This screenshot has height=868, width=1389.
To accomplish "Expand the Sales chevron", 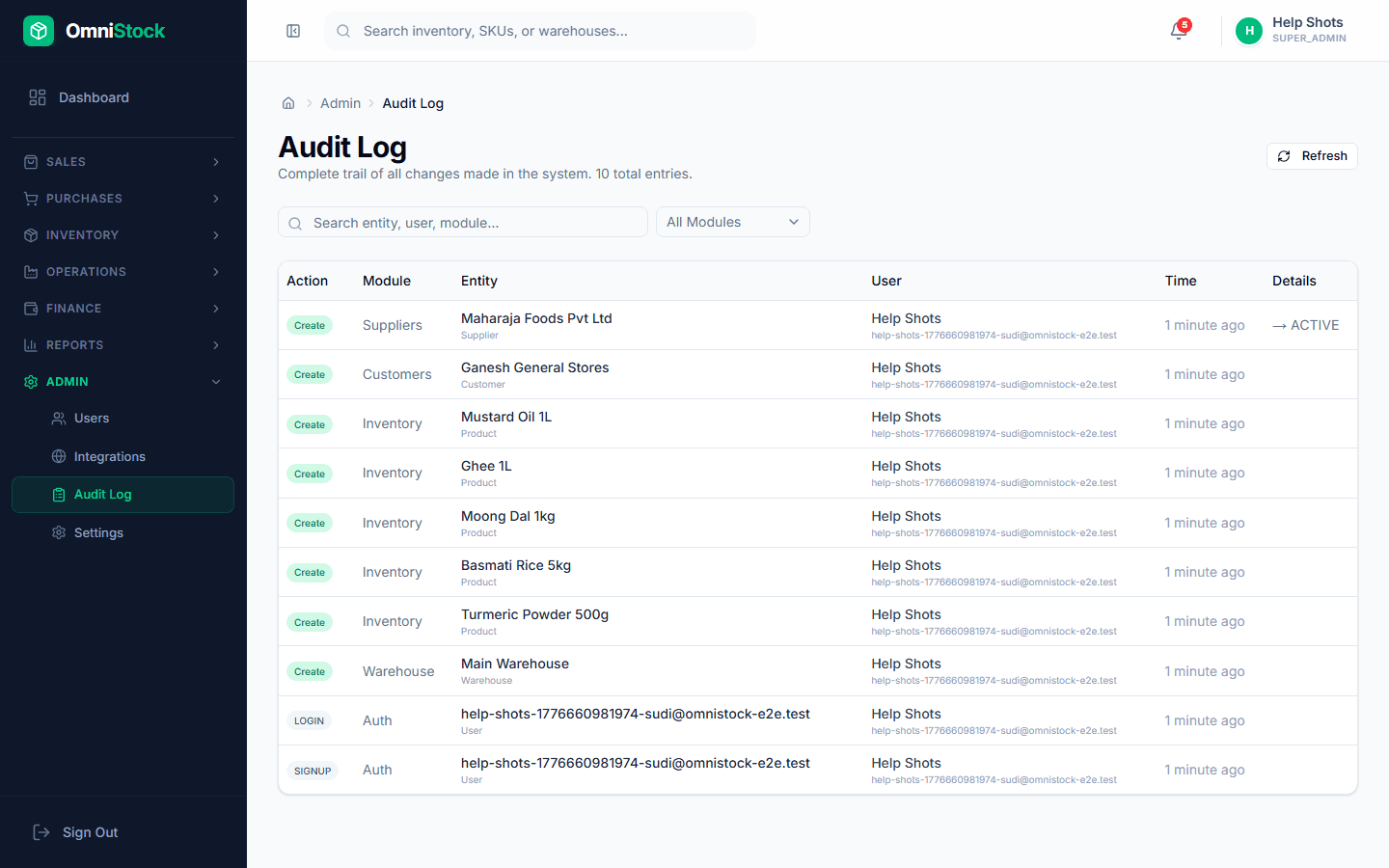I will coord(216,162).
